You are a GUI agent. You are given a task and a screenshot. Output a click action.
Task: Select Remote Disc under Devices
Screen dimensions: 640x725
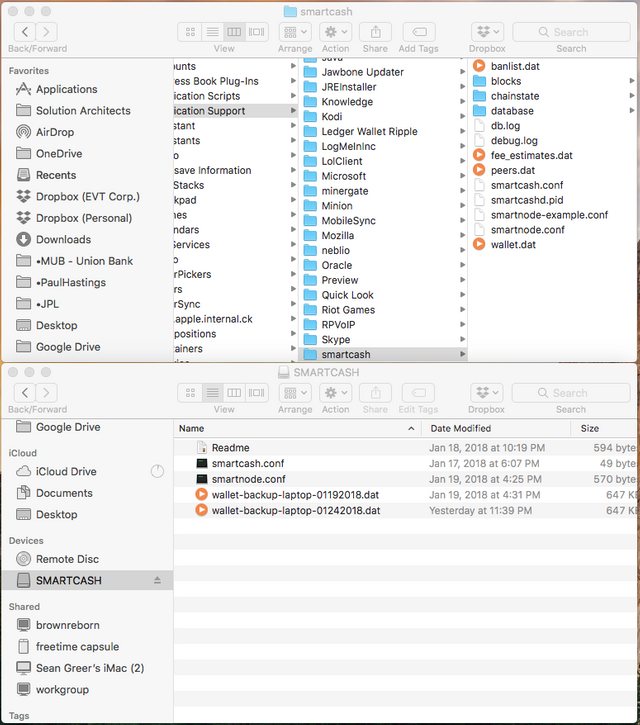67,559
